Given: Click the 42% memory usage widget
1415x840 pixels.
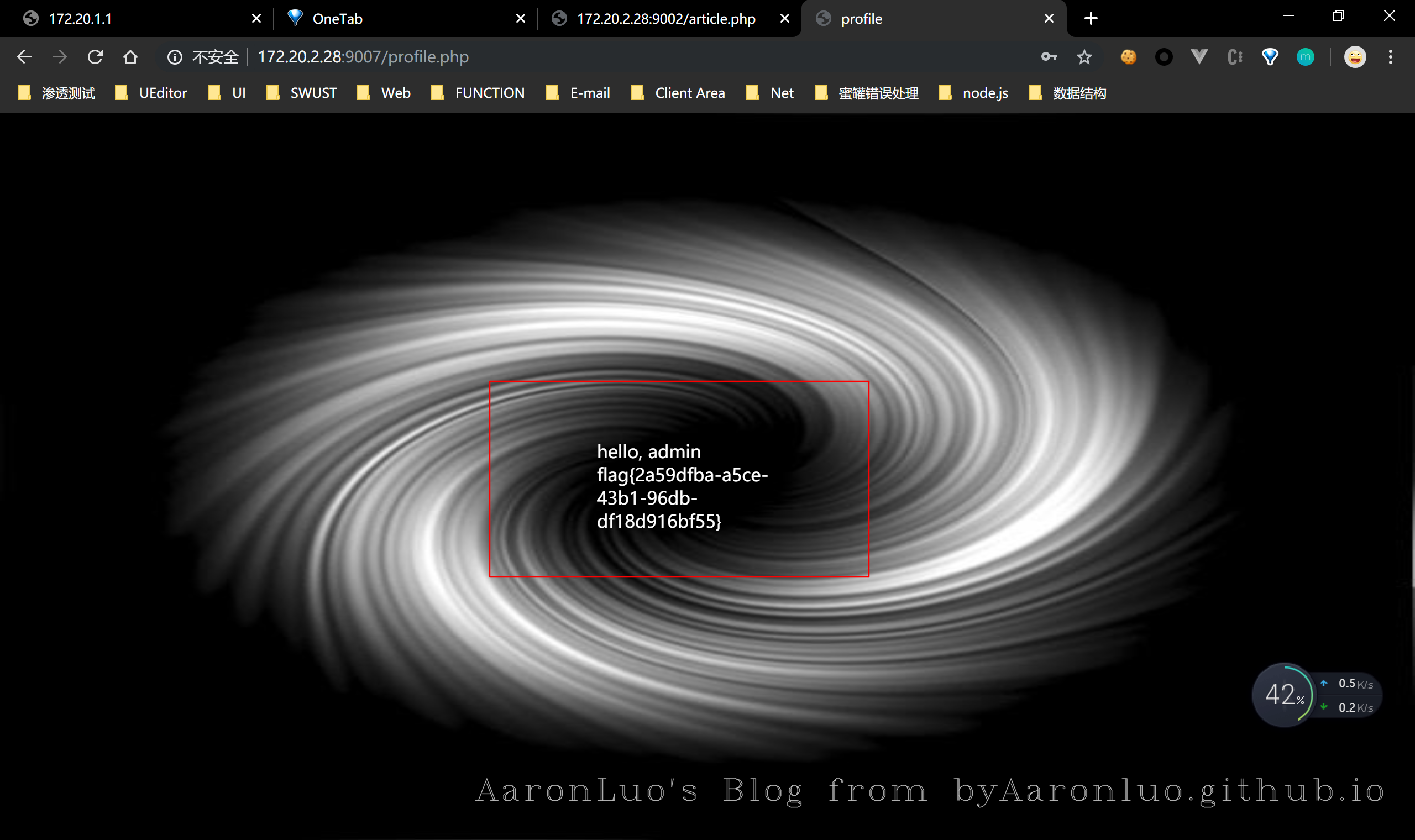Looking at the screenshot, I should click(1284, 695).
